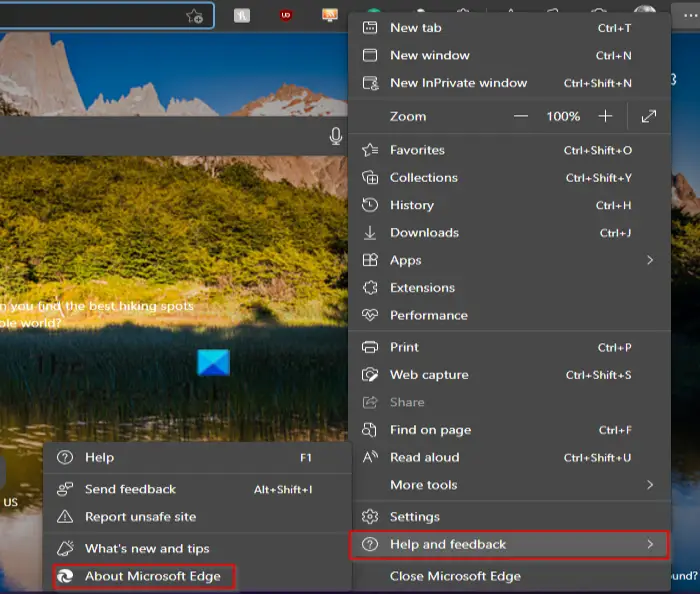Viewport: 700px width, 594px height.
Task: Click the New window icon
Action: (370, 55)
